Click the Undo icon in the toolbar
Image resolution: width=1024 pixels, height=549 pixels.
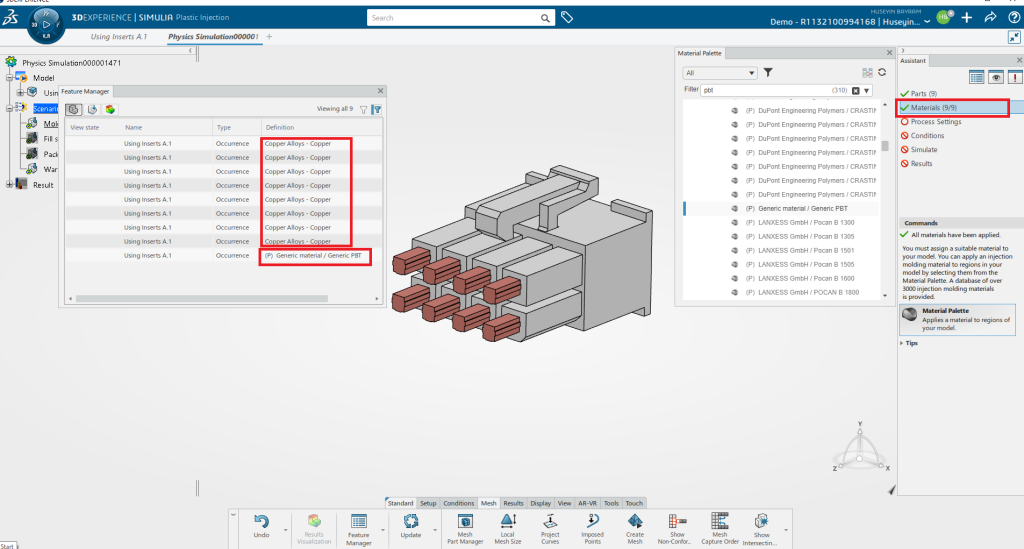point(261,526)
